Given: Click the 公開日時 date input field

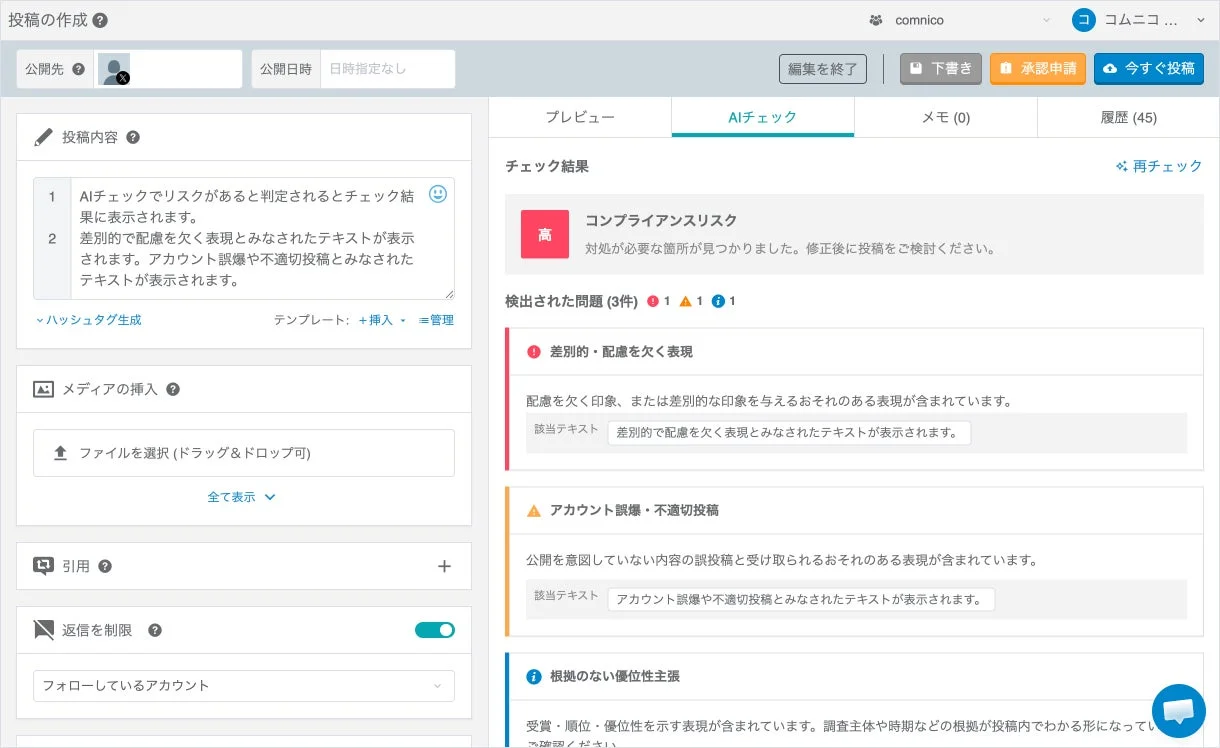Looking at the screenshot, I should [387, 69].
